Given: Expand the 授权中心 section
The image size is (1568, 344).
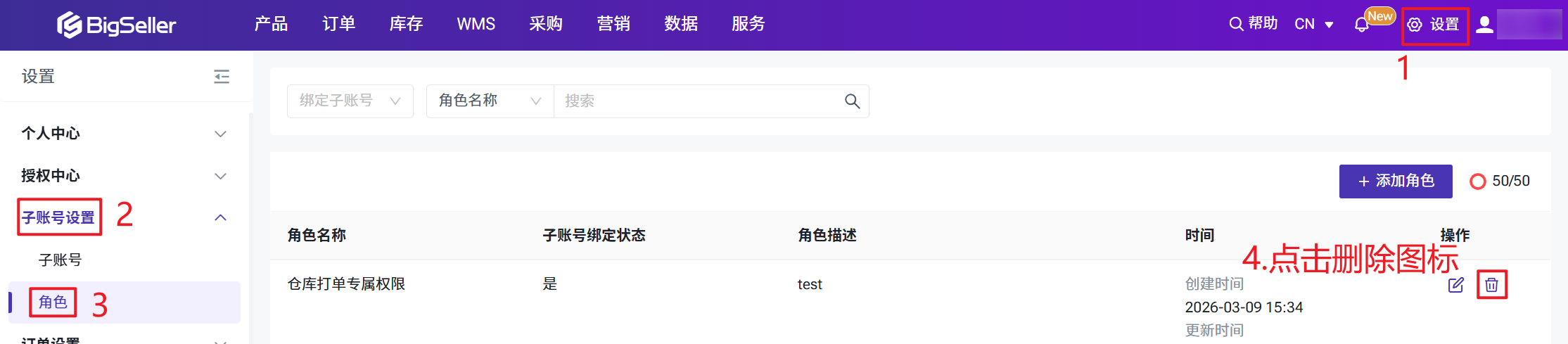Looking at the screenshot, I should pos(220,176).
